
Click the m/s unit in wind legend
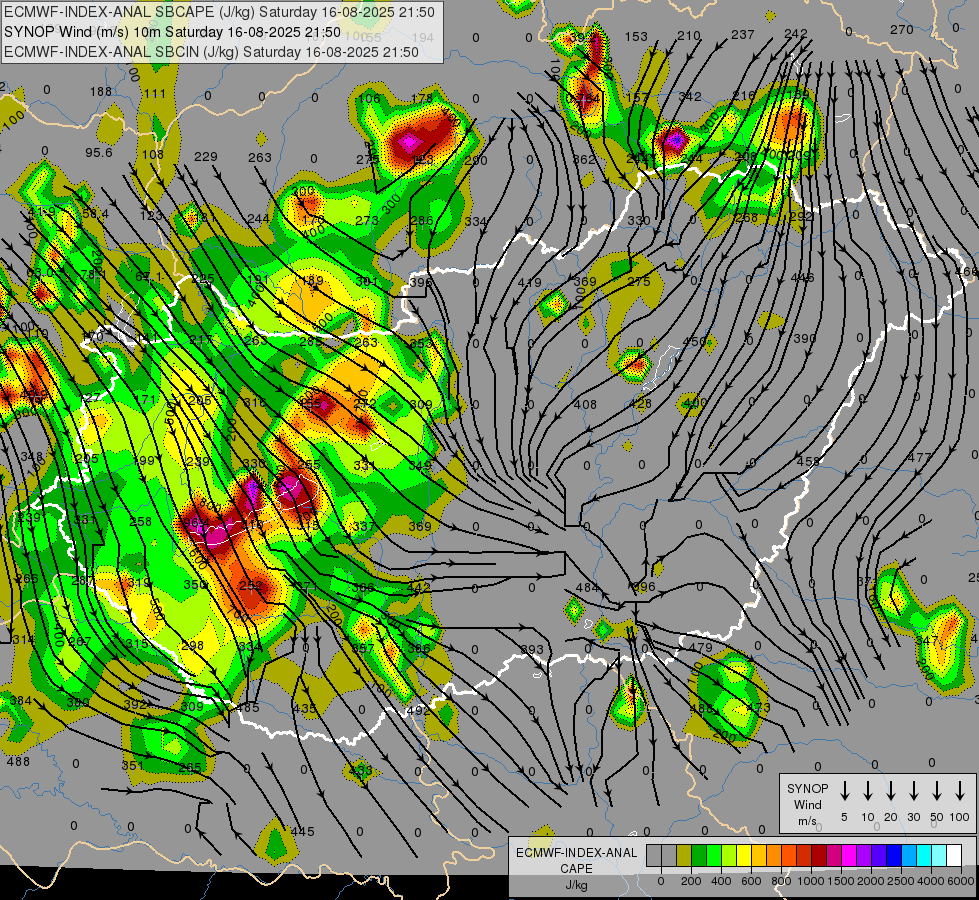click(807, 821)
